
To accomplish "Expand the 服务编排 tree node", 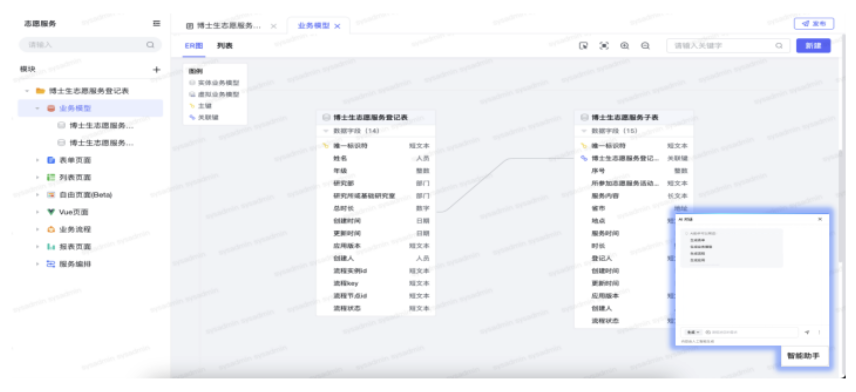I will [x=38, y=264].
